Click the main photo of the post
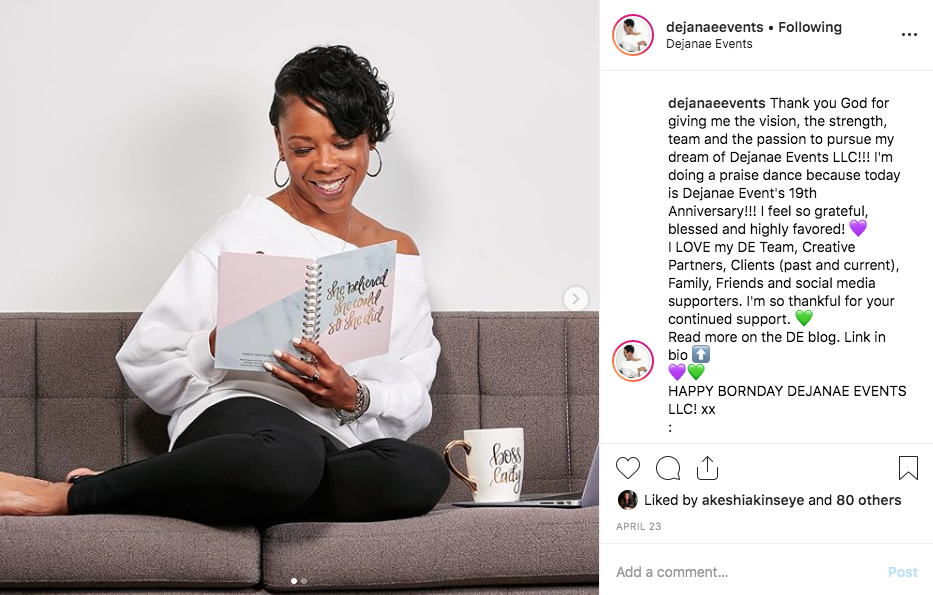This screenshot has width=933, height=595. coord(299,298)
